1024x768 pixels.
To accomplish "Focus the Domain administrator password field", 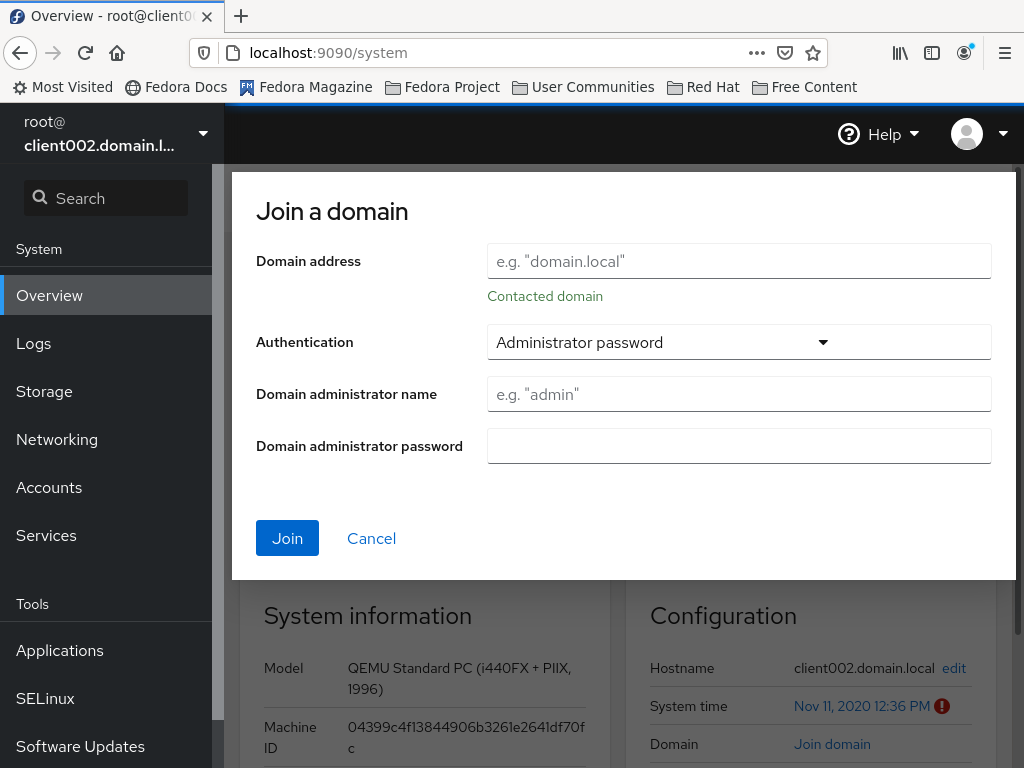I will [x=739, y=446].
